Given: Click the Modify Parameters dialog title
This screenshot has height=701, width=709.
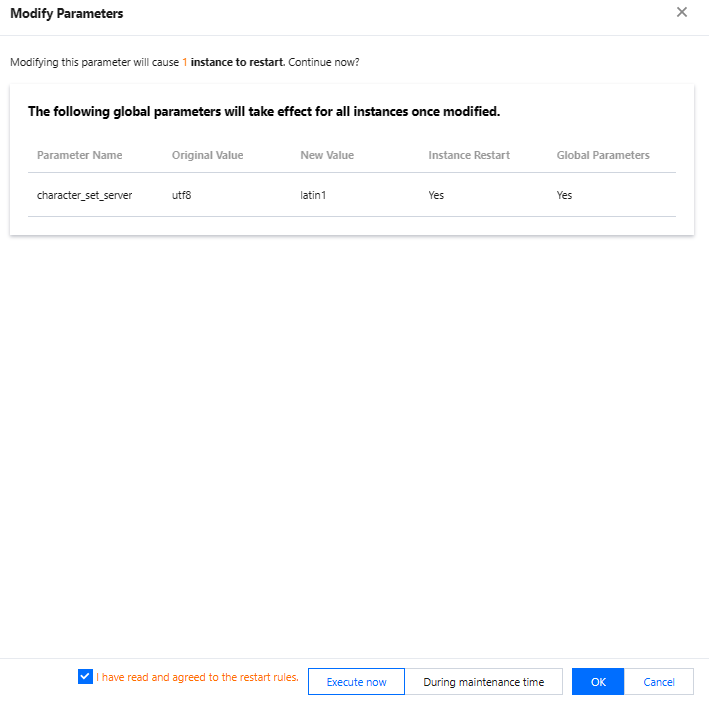Looking at the screenshot, I should click(x=66, y=13).
